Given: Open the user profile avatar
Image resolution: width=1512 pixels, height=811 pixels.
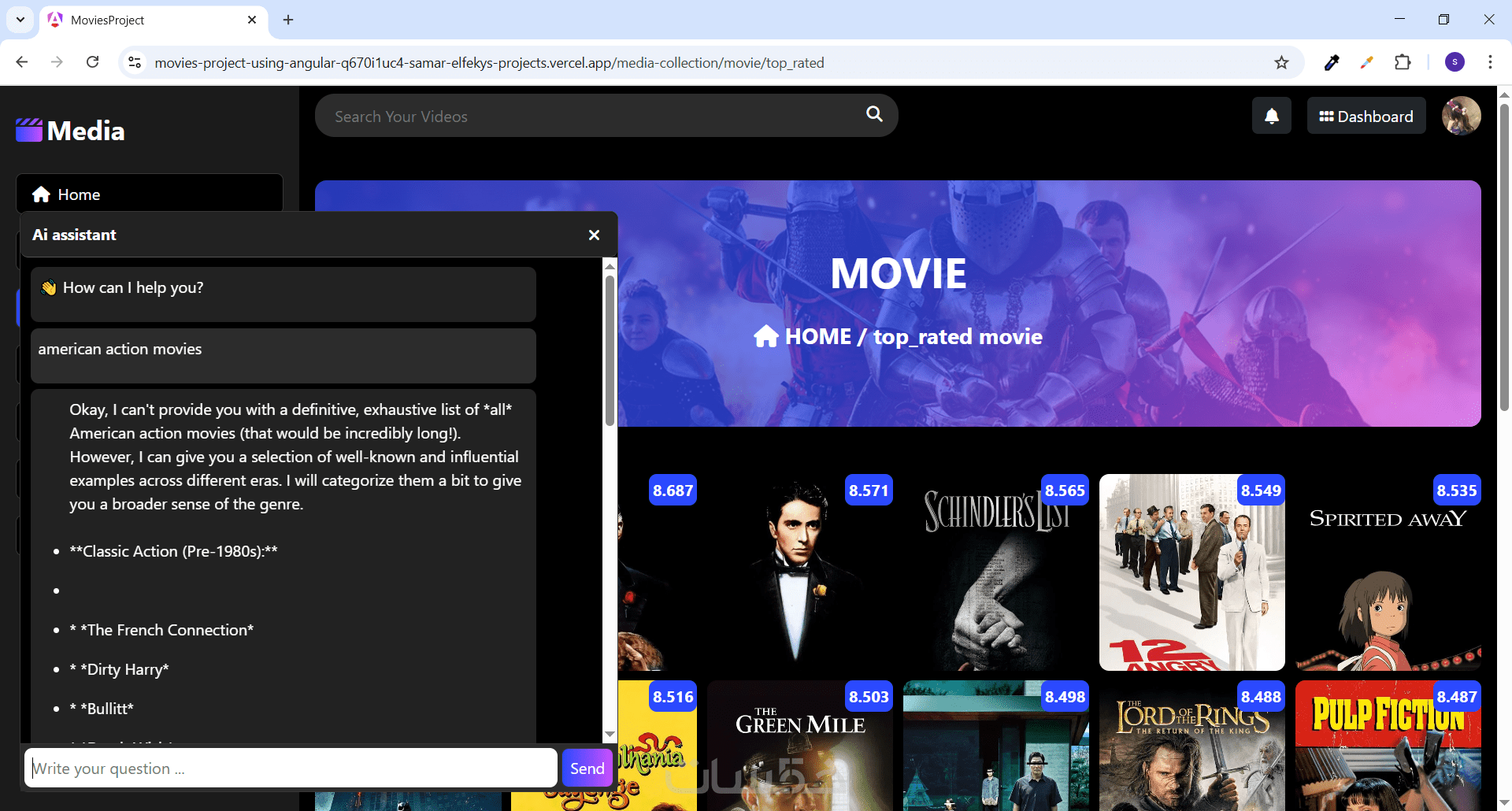Looking at the screenshot, I should point(1462,116).
